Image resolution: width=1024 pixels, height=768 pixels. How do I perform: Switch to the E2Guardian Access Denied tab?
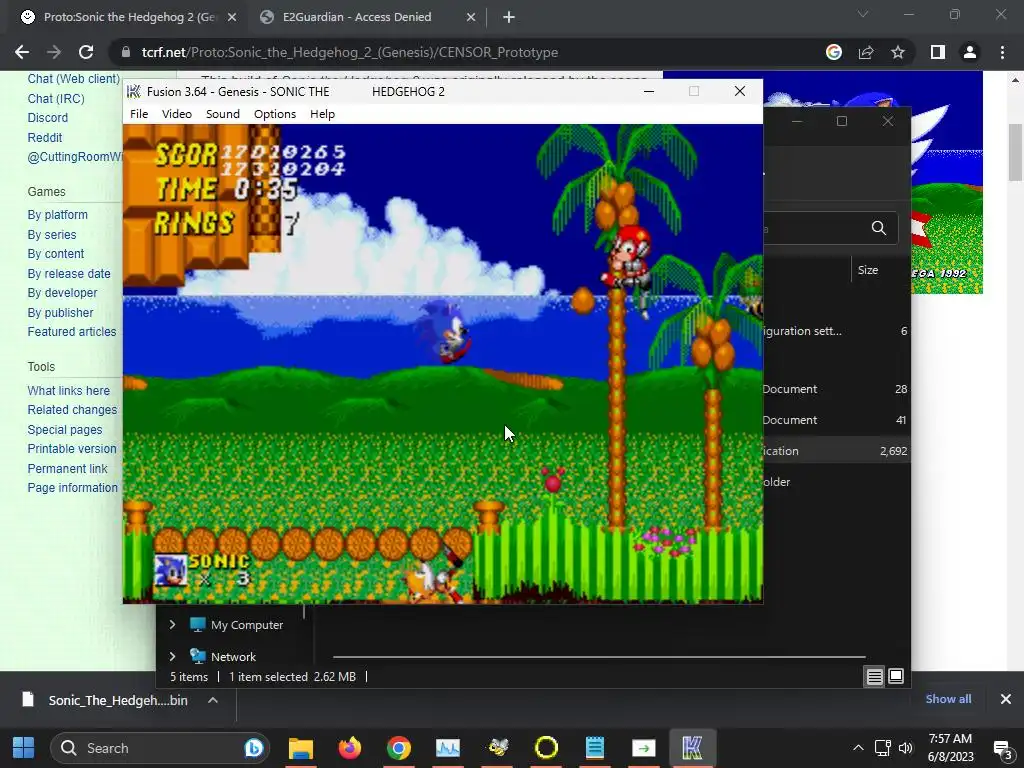(357, 17)
